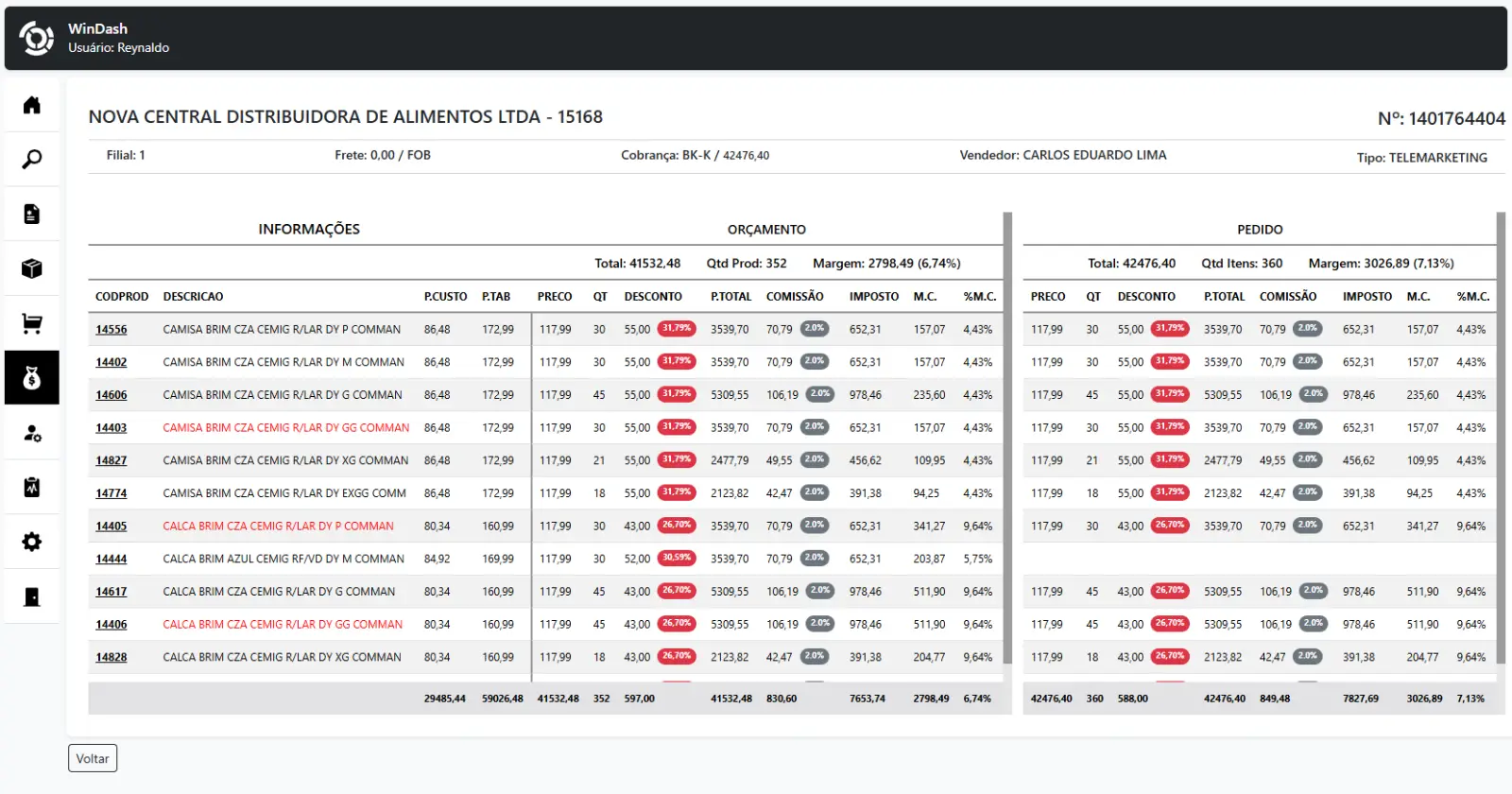Open the gear settings sidebar icon
1512x794 pixels.
click(x=32, y=542)
